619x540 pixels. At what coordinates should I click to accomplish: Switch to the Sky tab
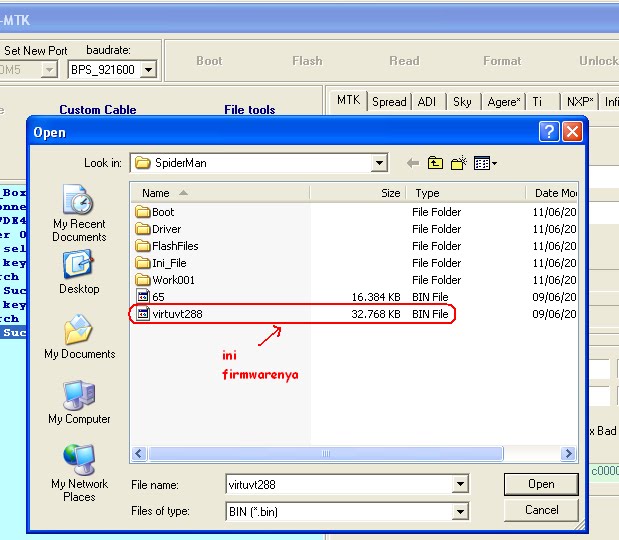click(x=462, y=102)
